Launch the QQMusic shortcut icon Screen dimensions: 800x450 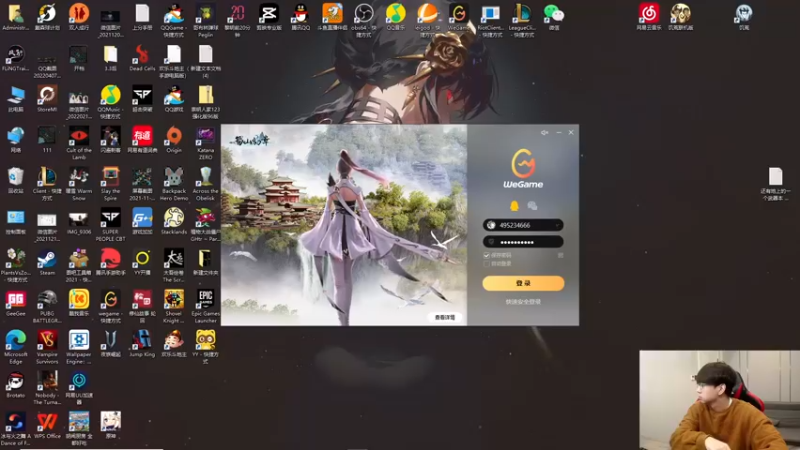click(x=110, y=102)
